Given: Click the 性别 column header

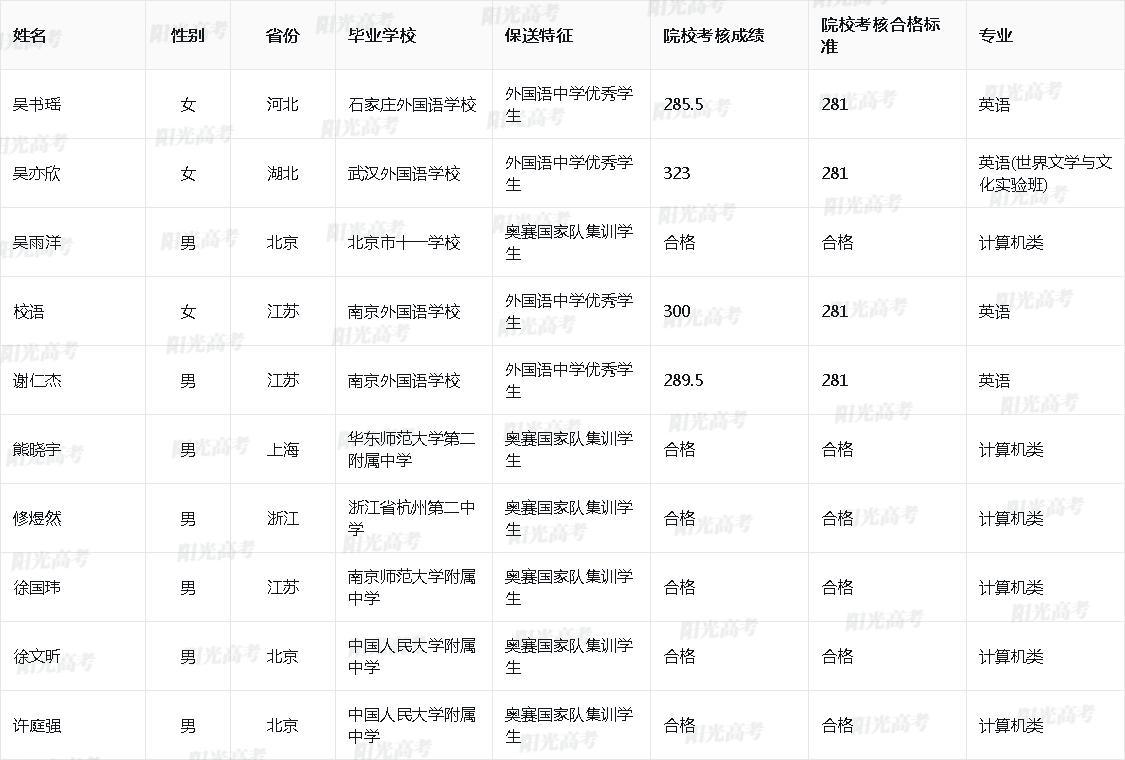Looking at the screenshot, I should 188,35.
